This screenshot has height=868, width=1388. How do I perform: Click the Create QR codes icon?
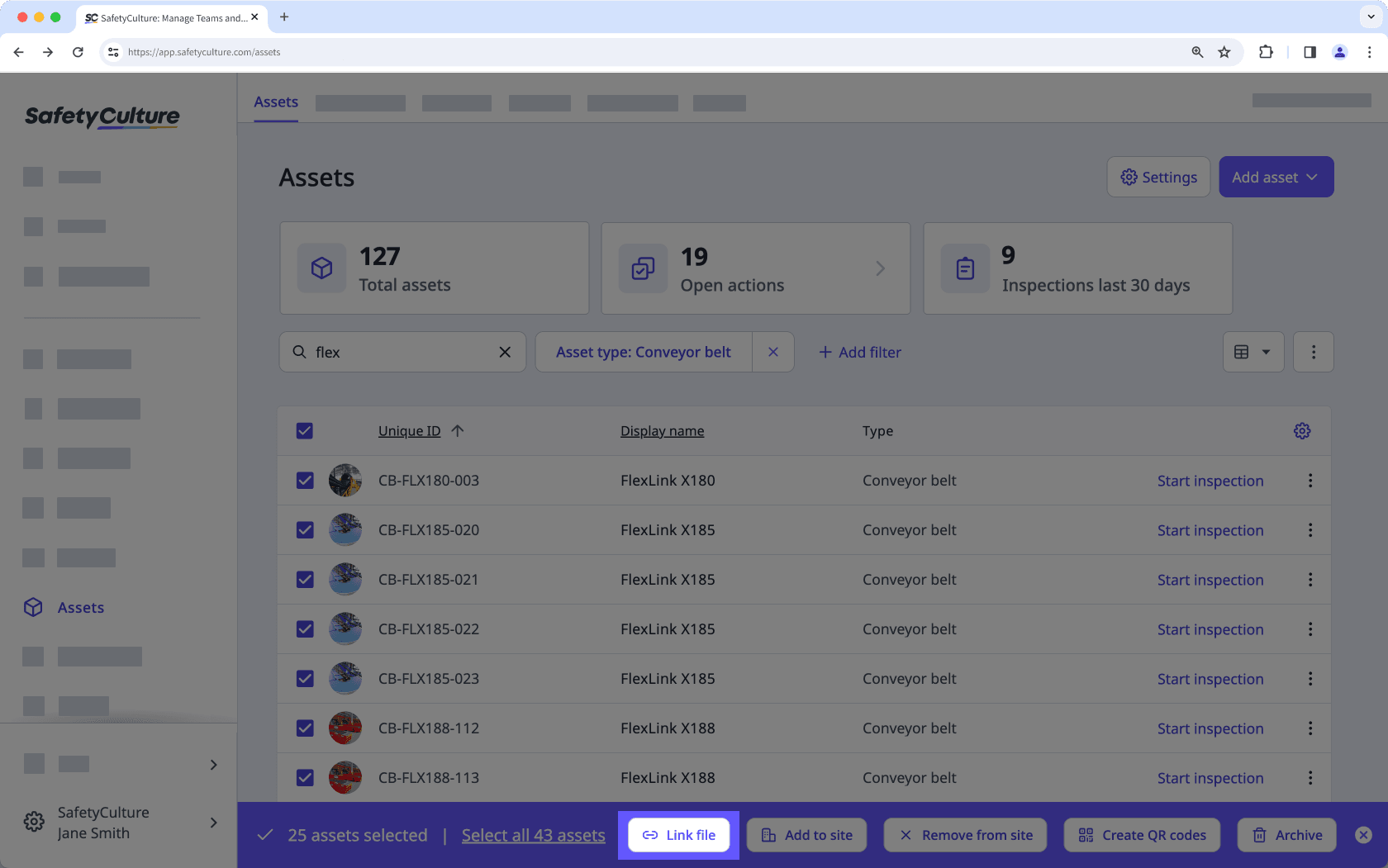point(1086,835)
